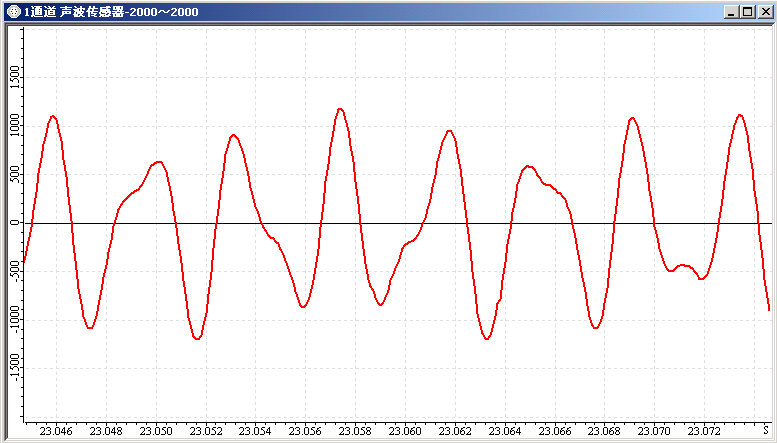Click the 500 amplitude axis label
The image size is (777, 443).
pyautogui.click(x=14, y=174)
